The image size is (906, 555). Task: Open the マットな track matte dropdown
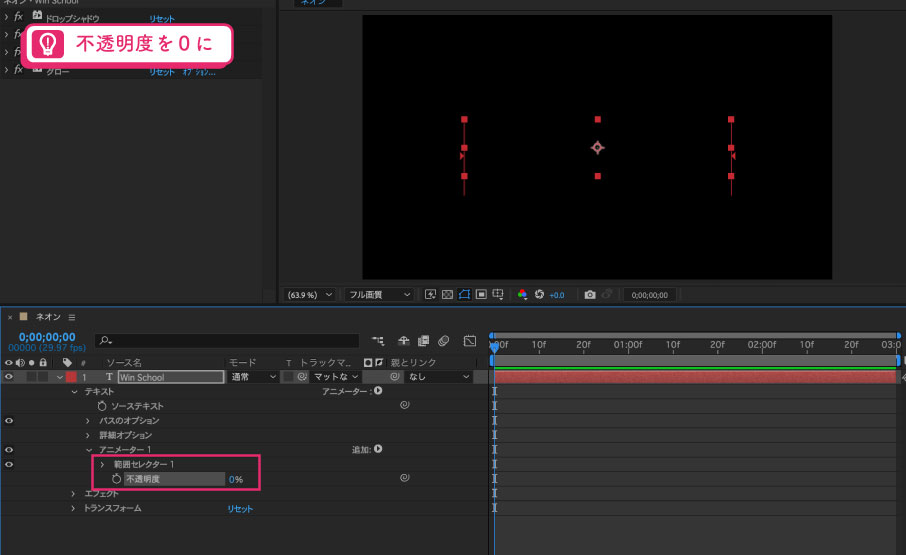(336, 377)
